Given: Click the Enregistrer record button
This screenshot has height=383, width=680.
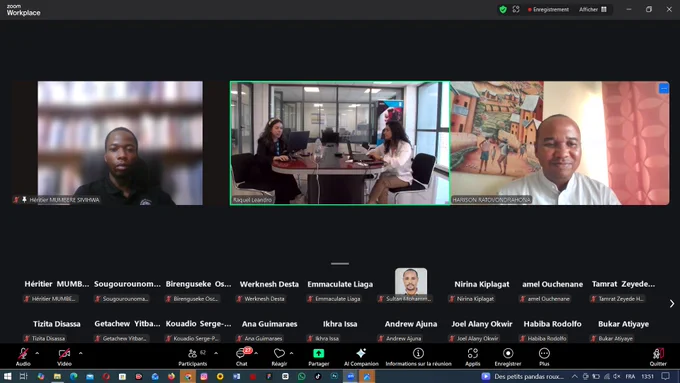Looking at the screenshot, I should [508, 357].
